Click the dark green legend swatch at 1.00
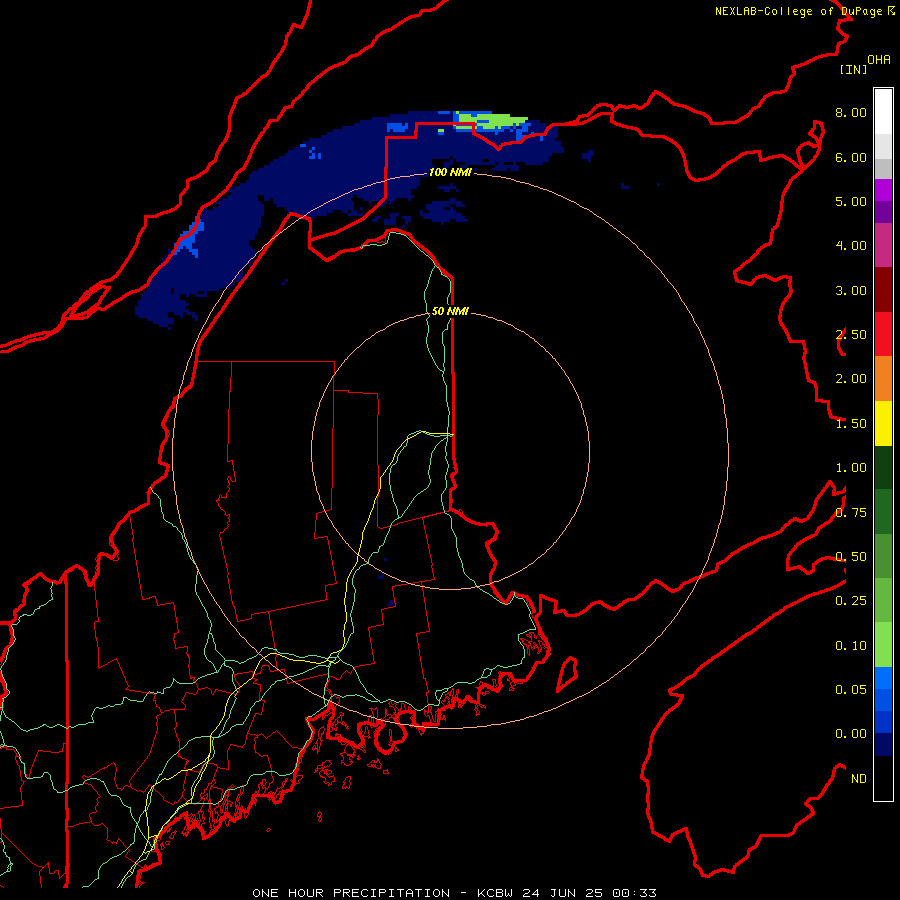The height and width of the screenshot is (900, 900). pyautogui.click(x=883, y=467)
